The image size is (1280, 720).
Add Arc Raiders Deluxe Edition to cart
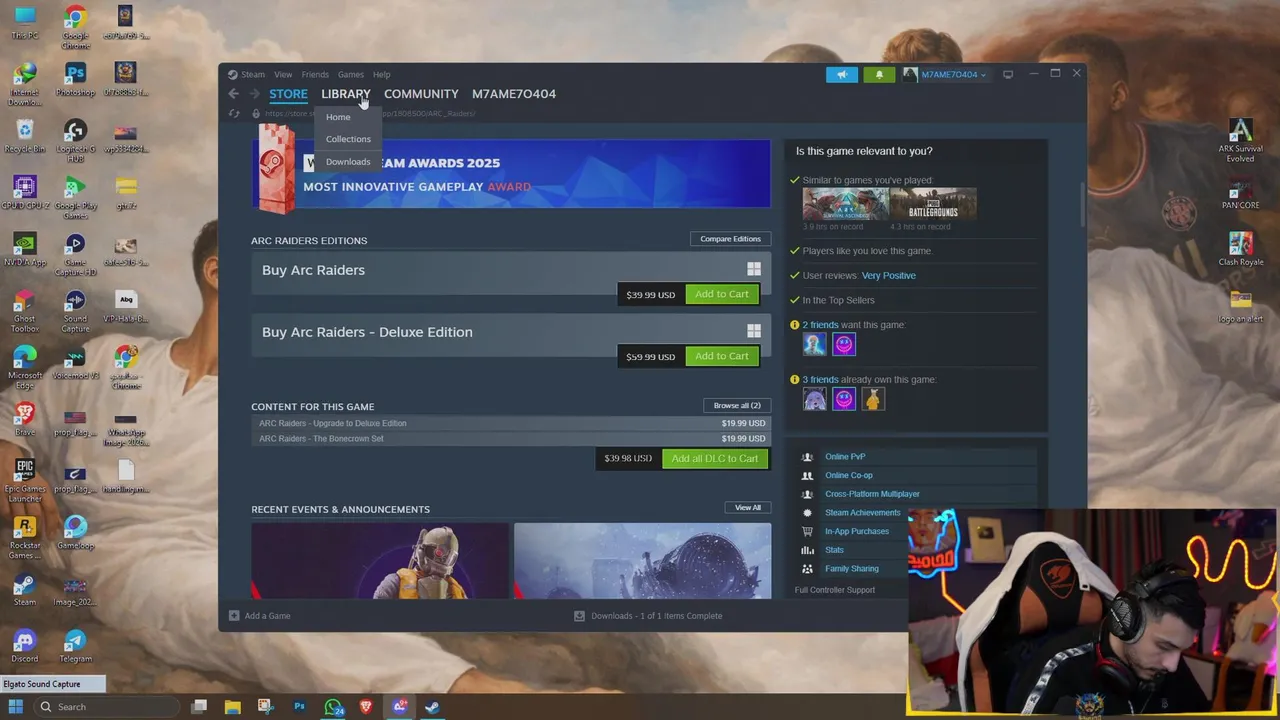point(722,356)
